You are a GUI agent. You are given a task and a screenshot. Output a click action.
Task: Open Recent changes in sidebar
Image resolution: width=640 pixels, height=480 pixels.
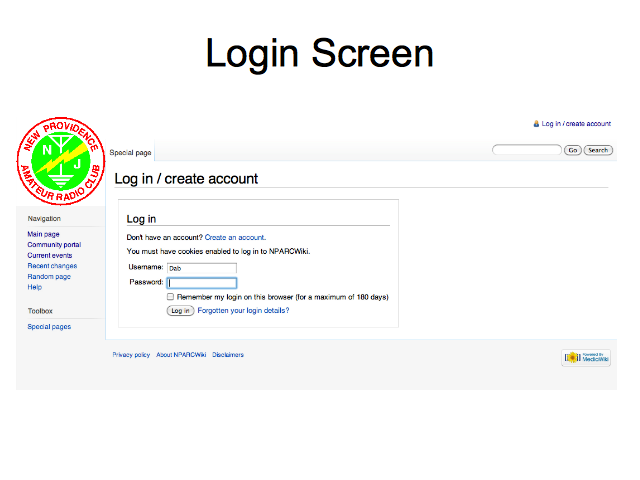52,266
